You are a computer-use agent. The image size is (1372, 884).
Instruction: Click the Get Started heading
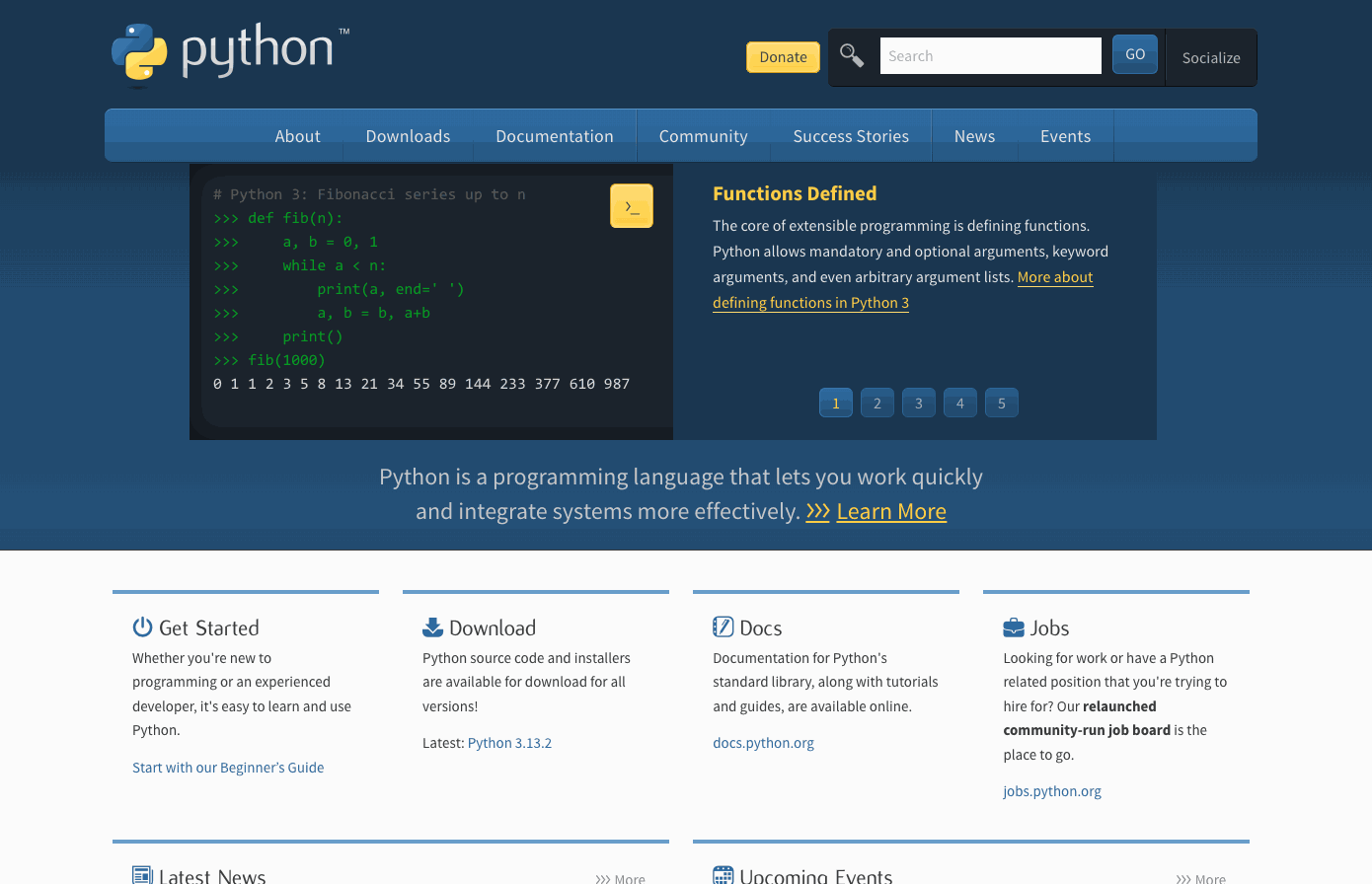click(209, 627)
